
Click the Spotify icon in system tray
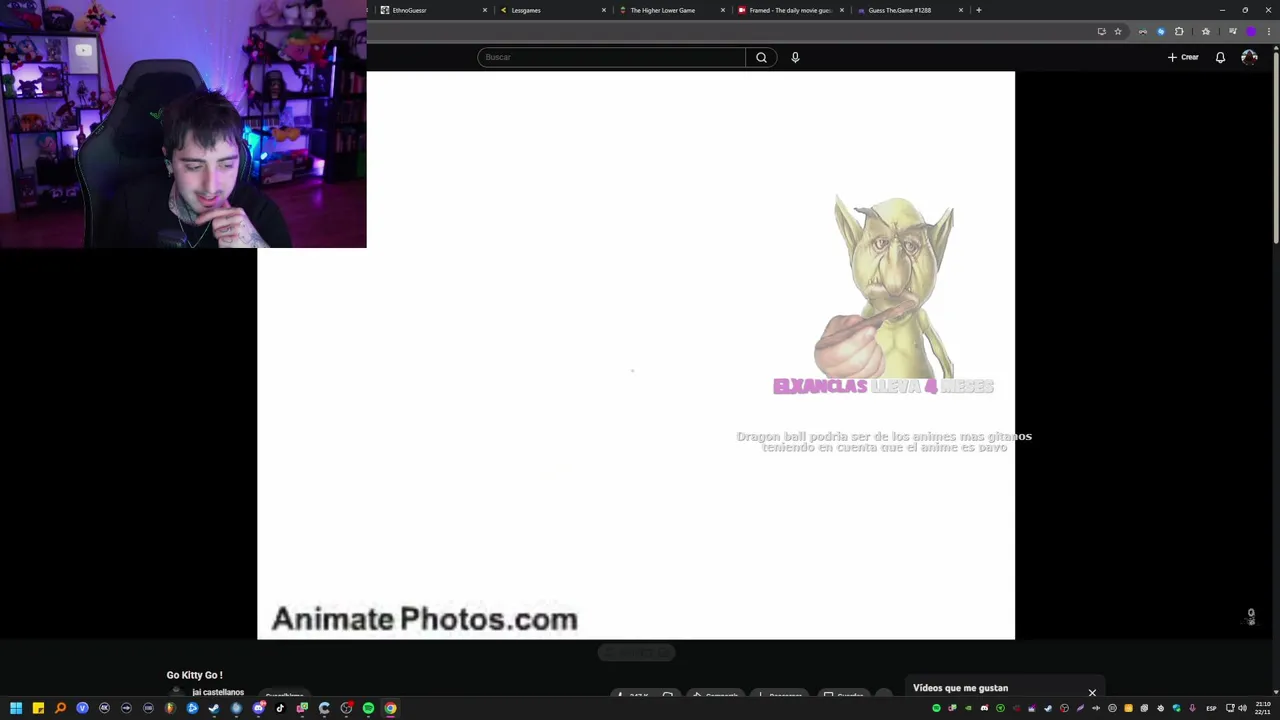coord(937,708)
